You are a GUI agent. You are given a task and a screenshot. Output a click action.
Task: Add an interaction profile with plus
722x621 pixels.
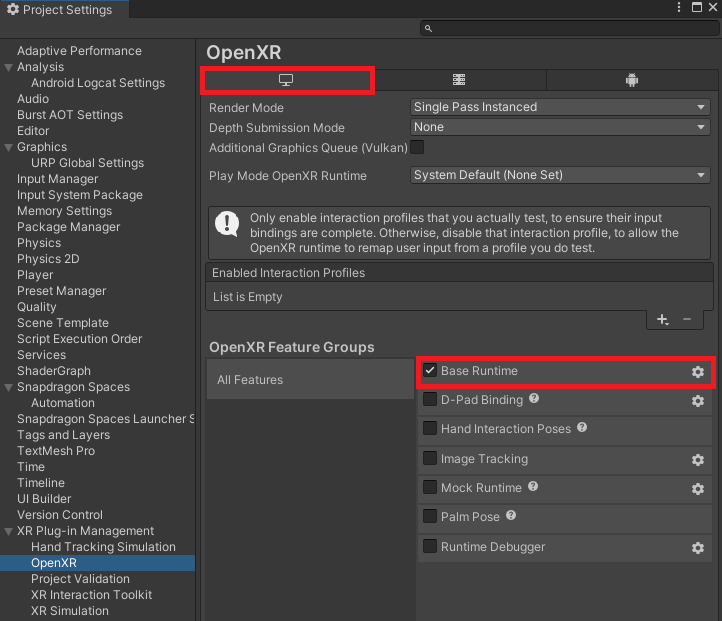tap(662, 319)
